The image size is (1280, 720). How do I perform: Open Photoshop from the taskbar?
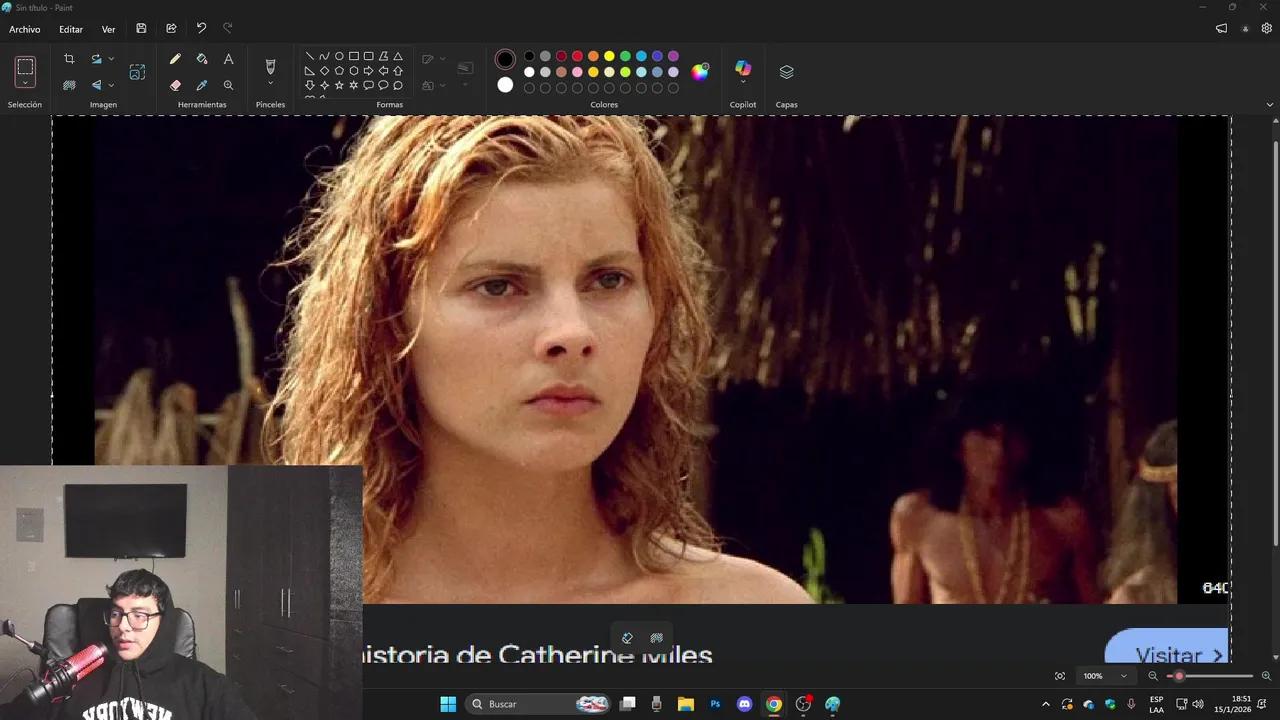[715, 704]
